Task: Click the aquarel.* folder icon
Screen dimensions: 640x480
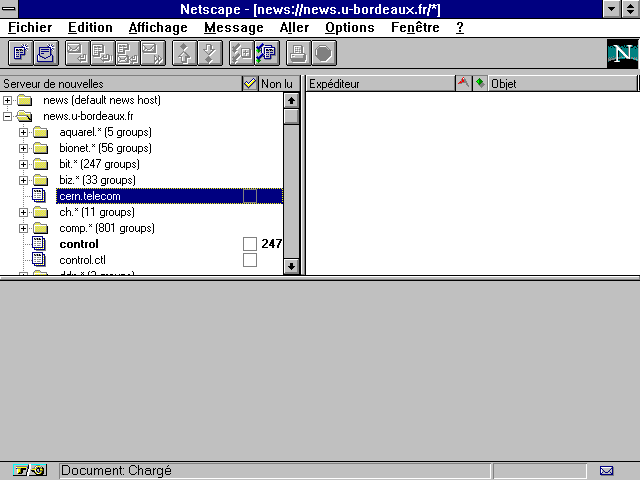Action: (40, 132)
